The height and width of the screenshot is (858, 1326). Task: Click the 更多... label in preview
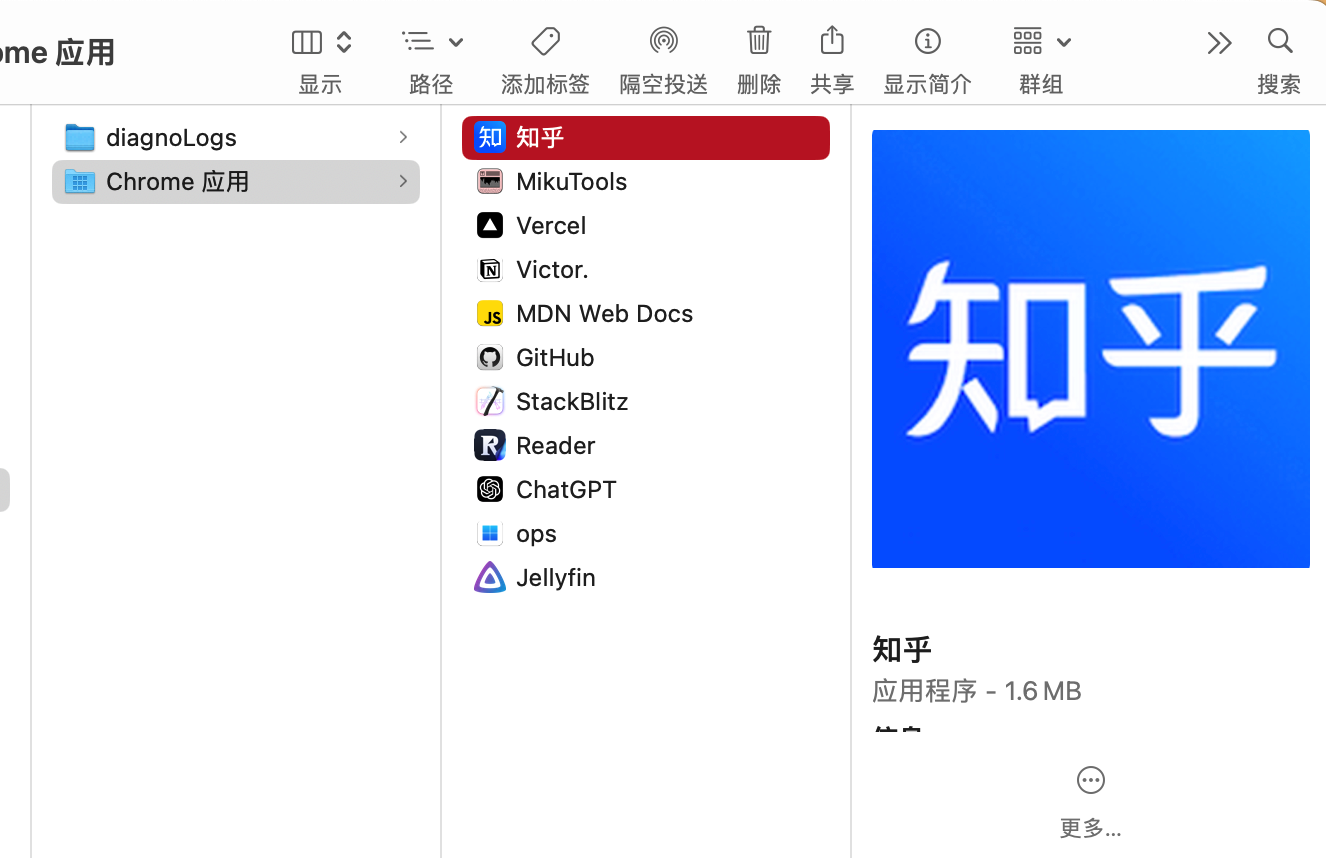(x=1090, y=828)
